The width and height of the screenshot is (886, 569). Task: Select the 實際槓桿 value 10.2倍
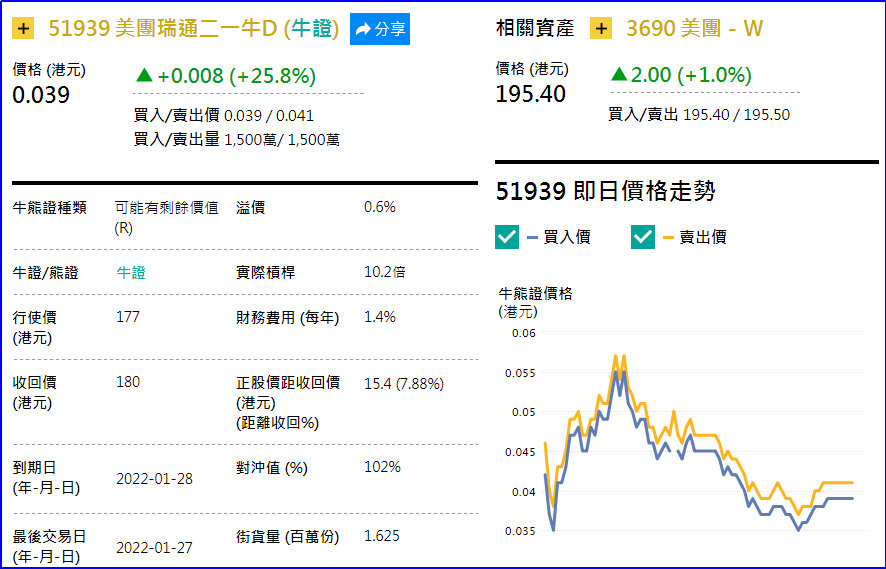(x=385, y=272)
